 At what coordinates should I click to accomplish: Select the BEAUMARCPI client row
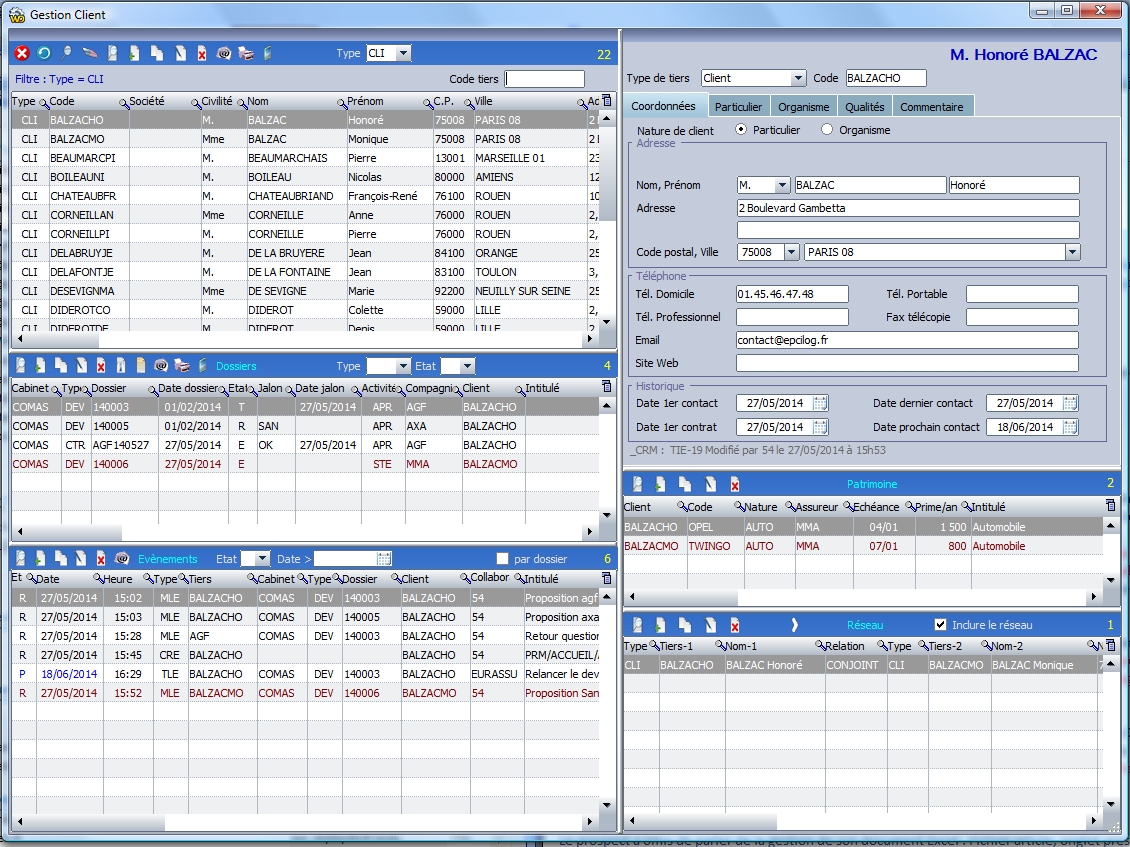pyautogui.click(x=305, y=158)
